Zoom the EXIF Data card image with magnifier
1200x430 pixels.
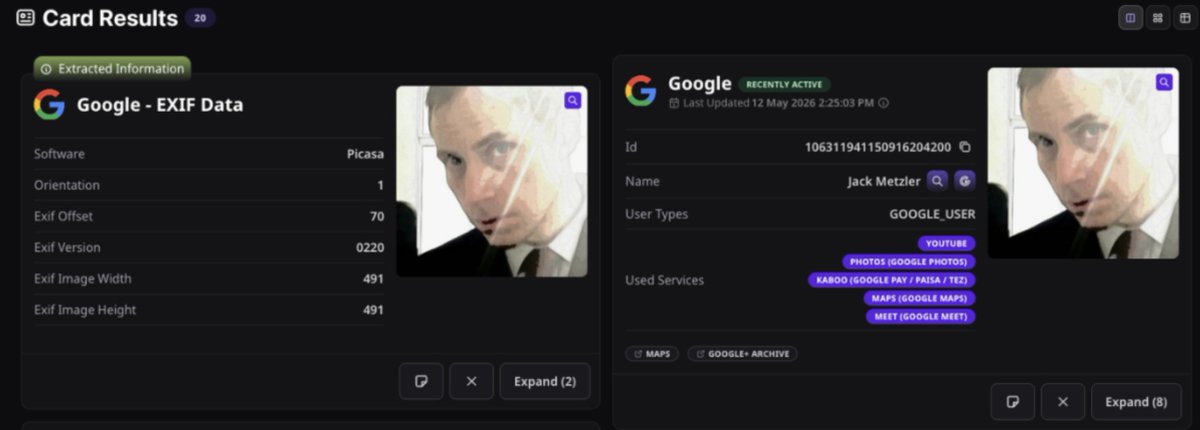[x=572, y=100]
